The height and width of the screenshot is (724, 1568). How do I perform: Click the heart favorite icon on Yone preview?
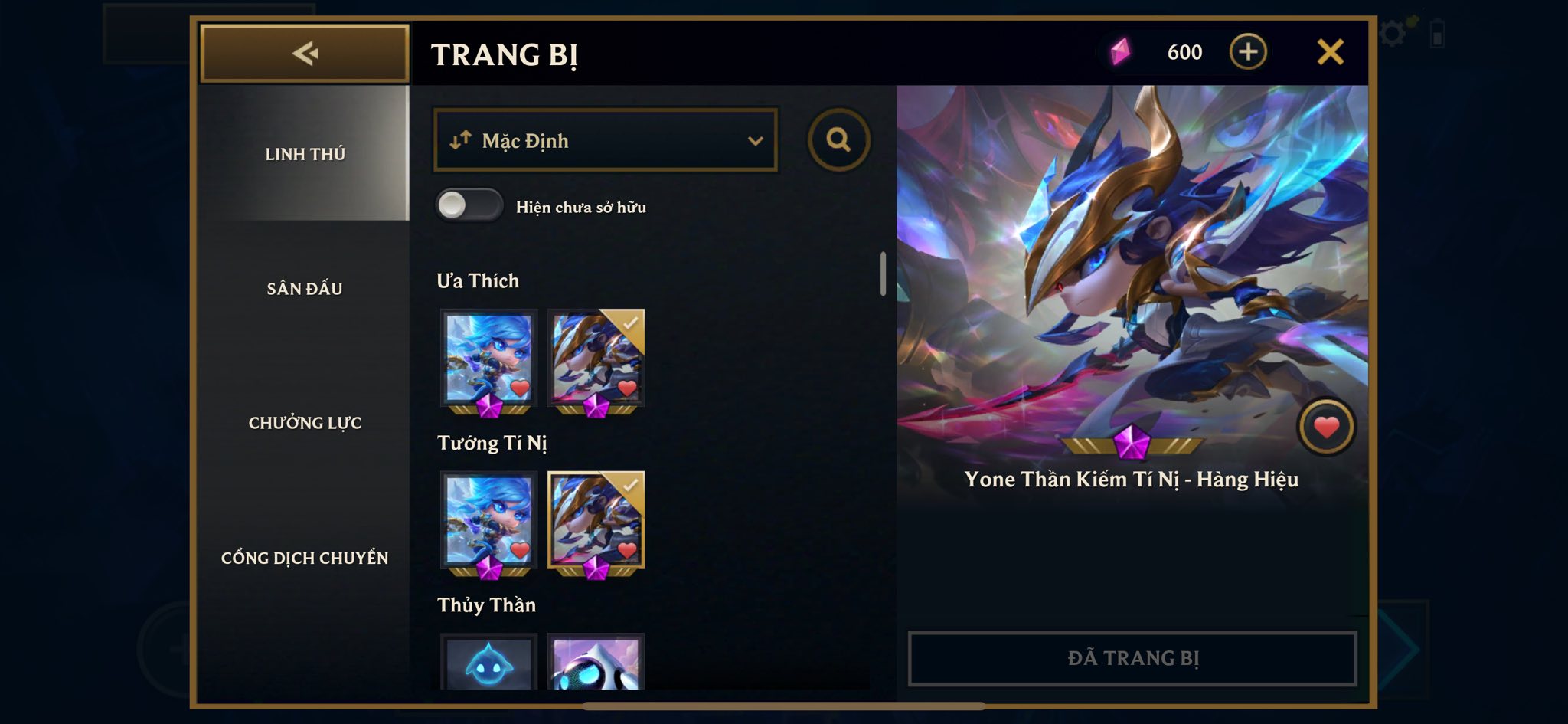point(1326,427)
